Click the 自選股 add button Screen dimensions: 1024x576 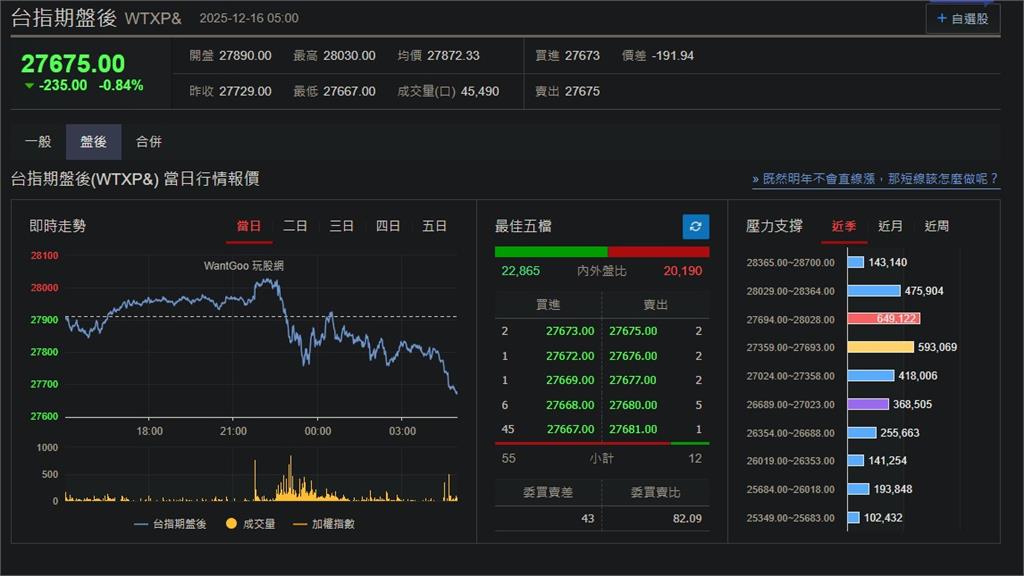(x=962, y=17)
